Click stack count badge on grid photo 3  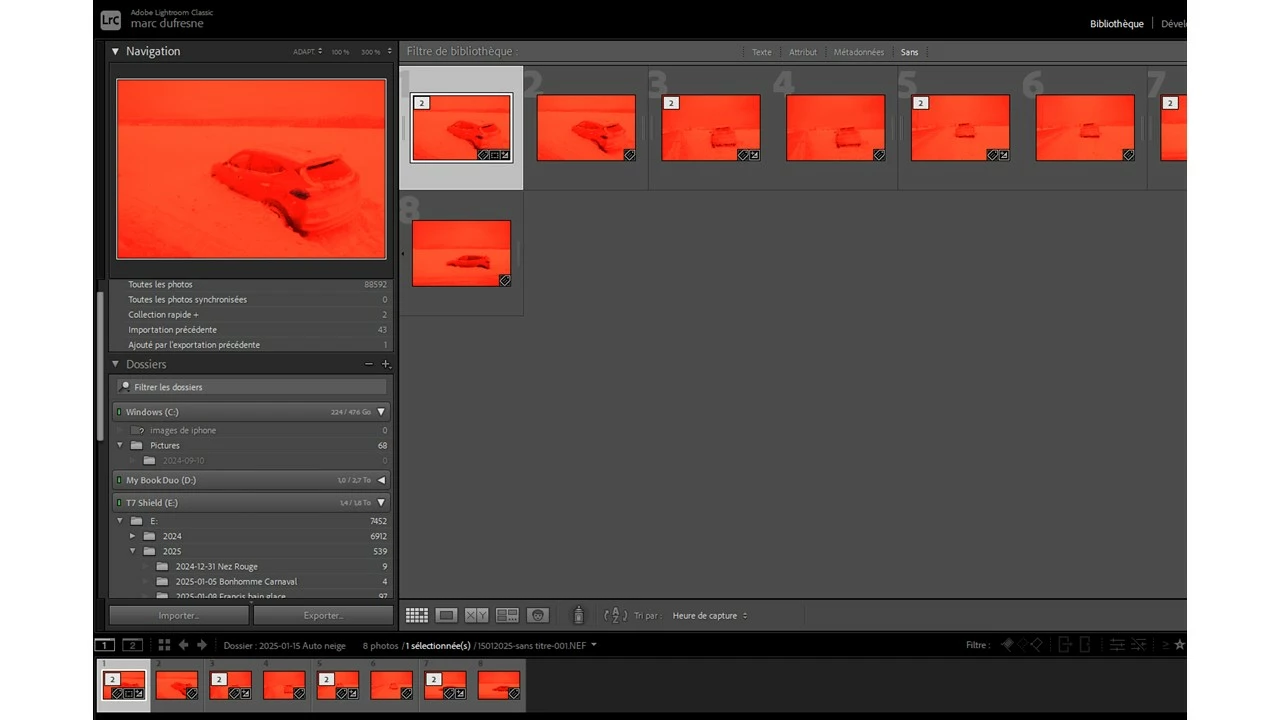click(x=671, y=103)
